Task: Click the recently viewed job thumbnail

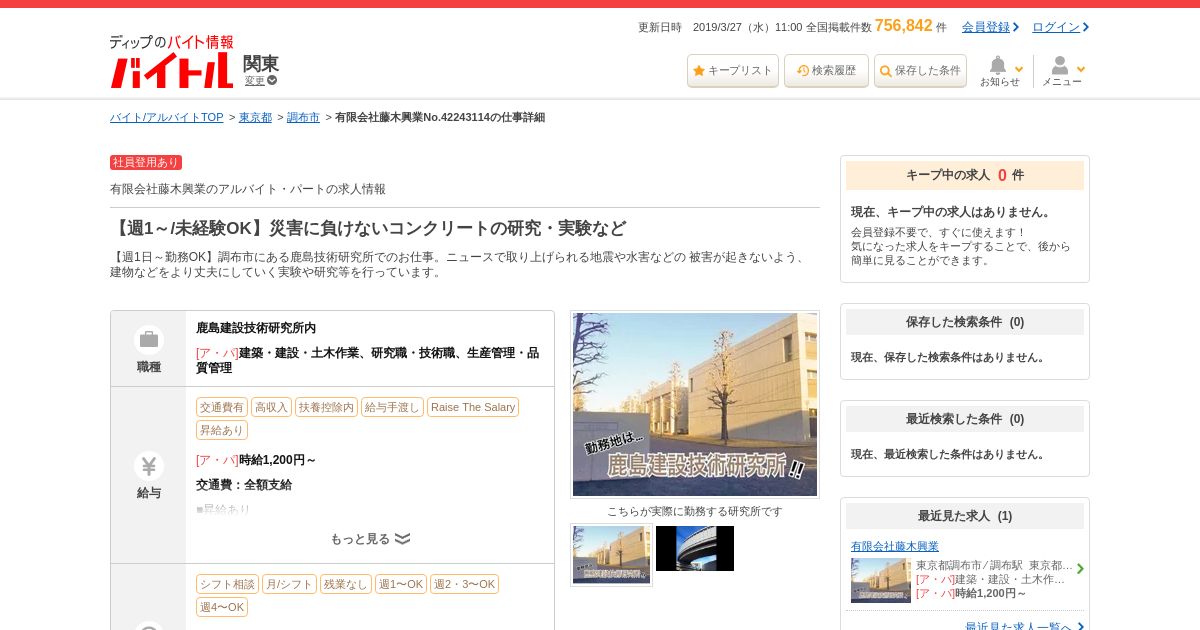Action: 881,580
